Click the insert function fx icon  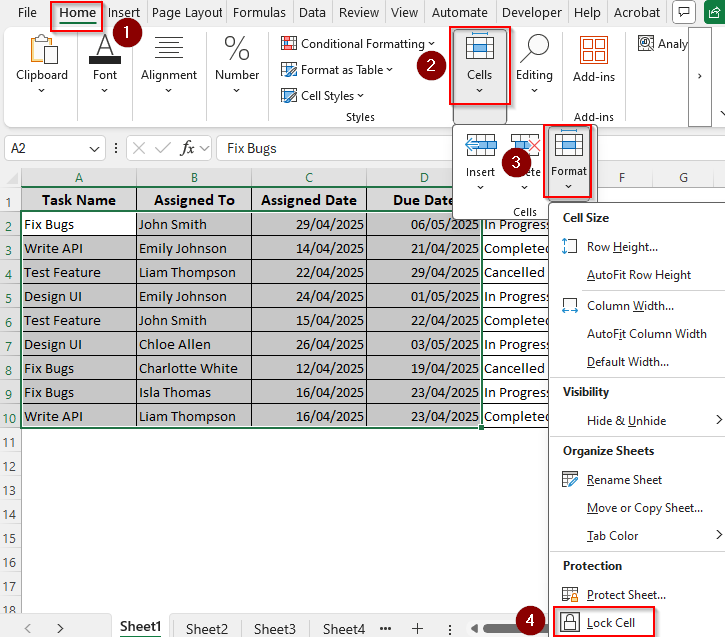pyautogui.click(x=187, y=148)
